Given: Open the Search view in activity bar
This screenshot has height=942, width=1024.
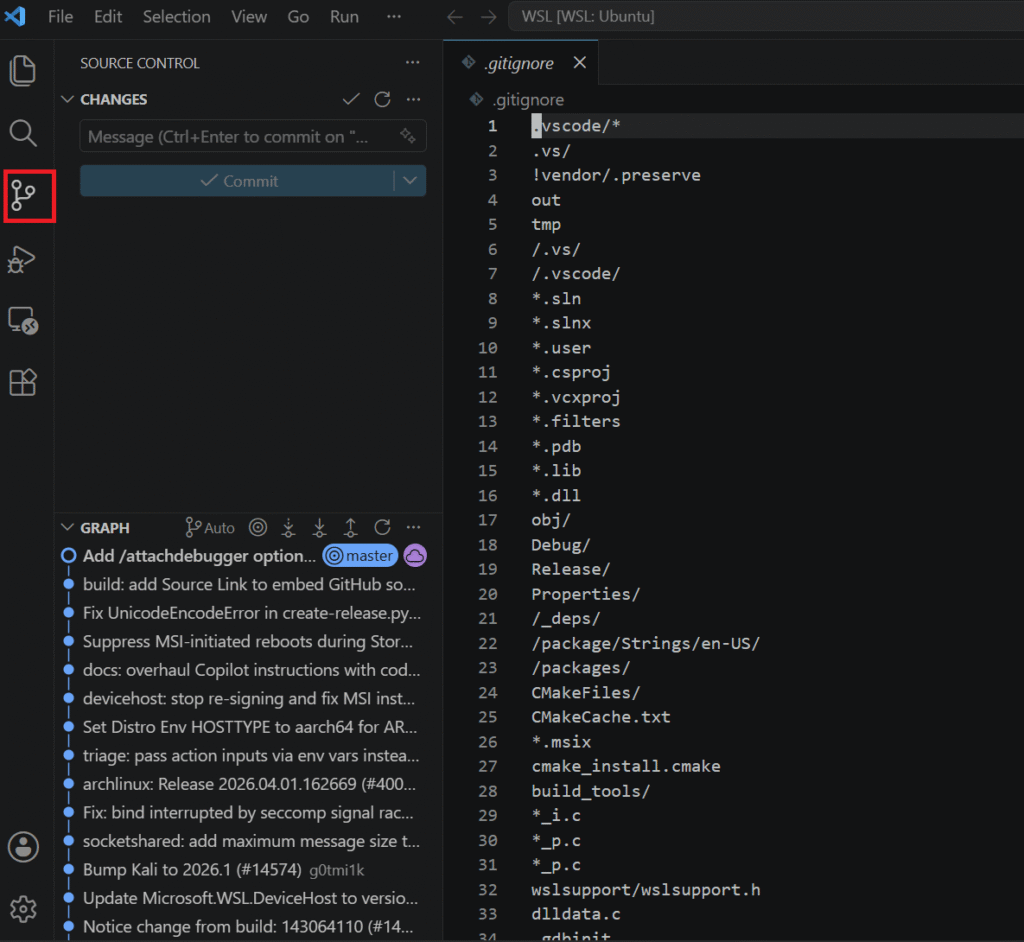Looking at the screenshot, I should (x=23, y=133).
